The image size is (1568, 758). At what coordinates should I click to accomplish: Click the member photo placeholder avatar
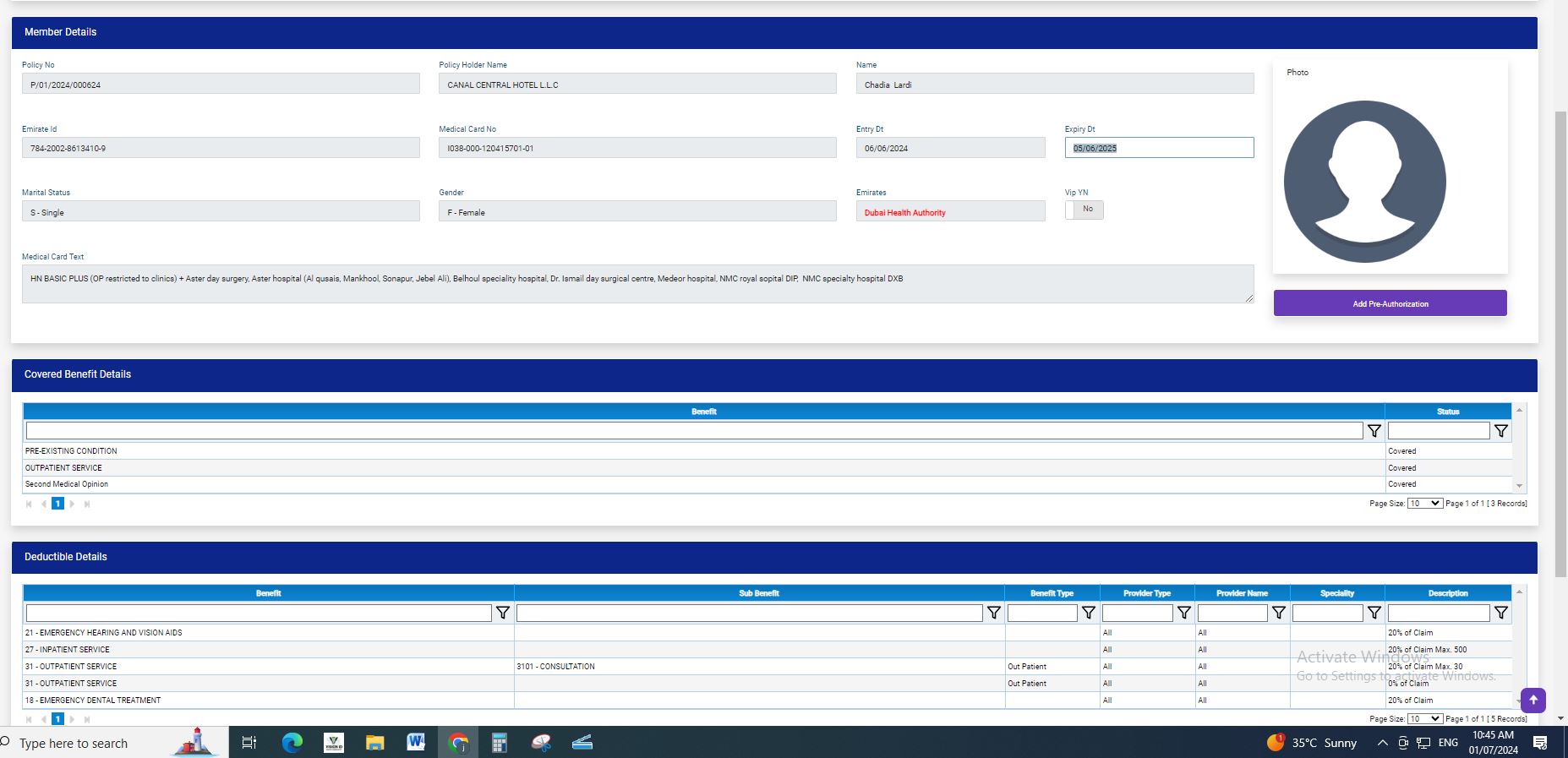pos(1364,182)
